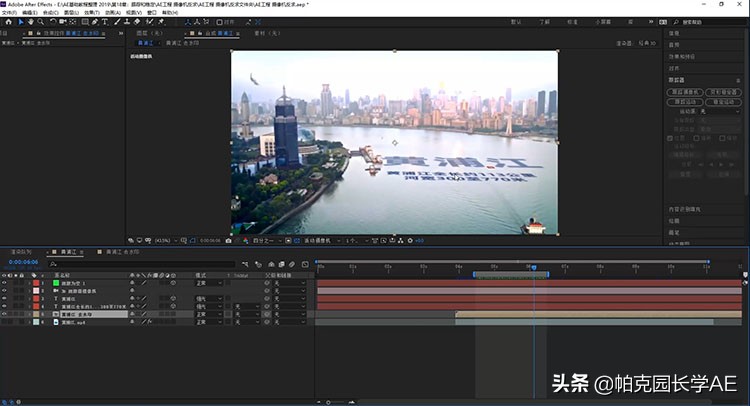The height and width of the screenshot is (406, 750).
Task: Click the timeline layer search field
Action: coord(142,264)
